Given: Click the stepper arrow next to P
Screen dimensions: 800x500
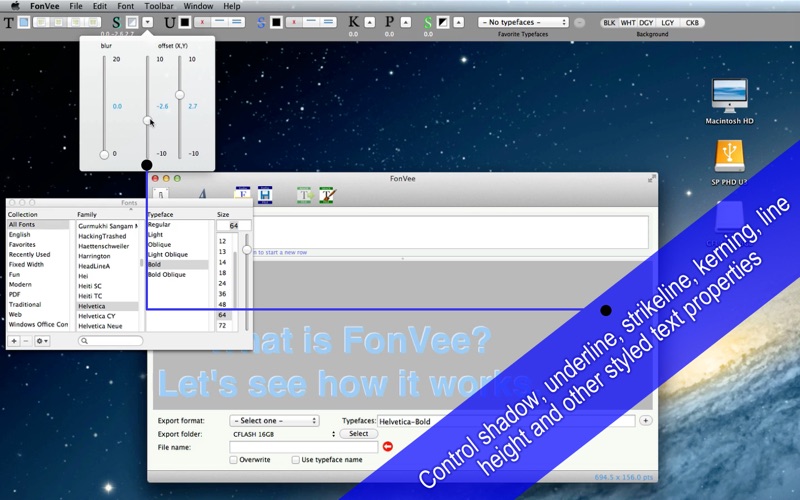Looking at the screenshot, I should [406, 22].
